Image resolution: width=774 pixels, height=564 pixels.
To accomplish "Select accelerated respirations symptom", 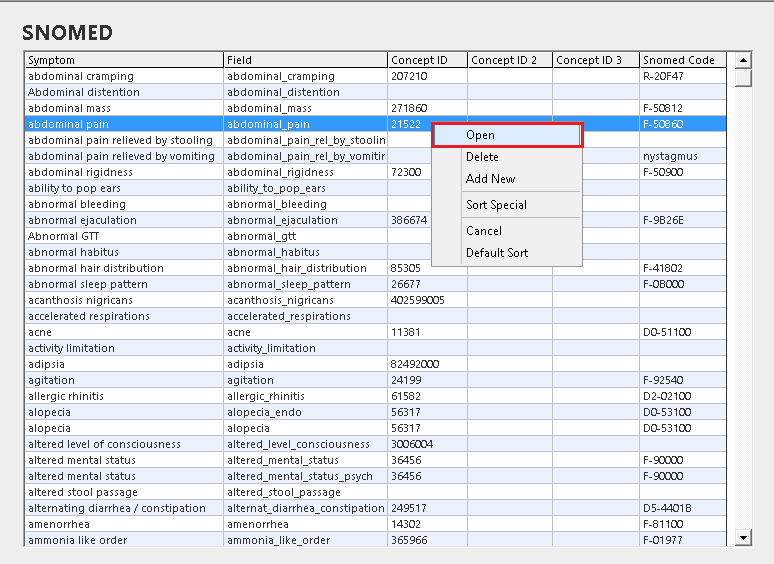I will (124, 316).
